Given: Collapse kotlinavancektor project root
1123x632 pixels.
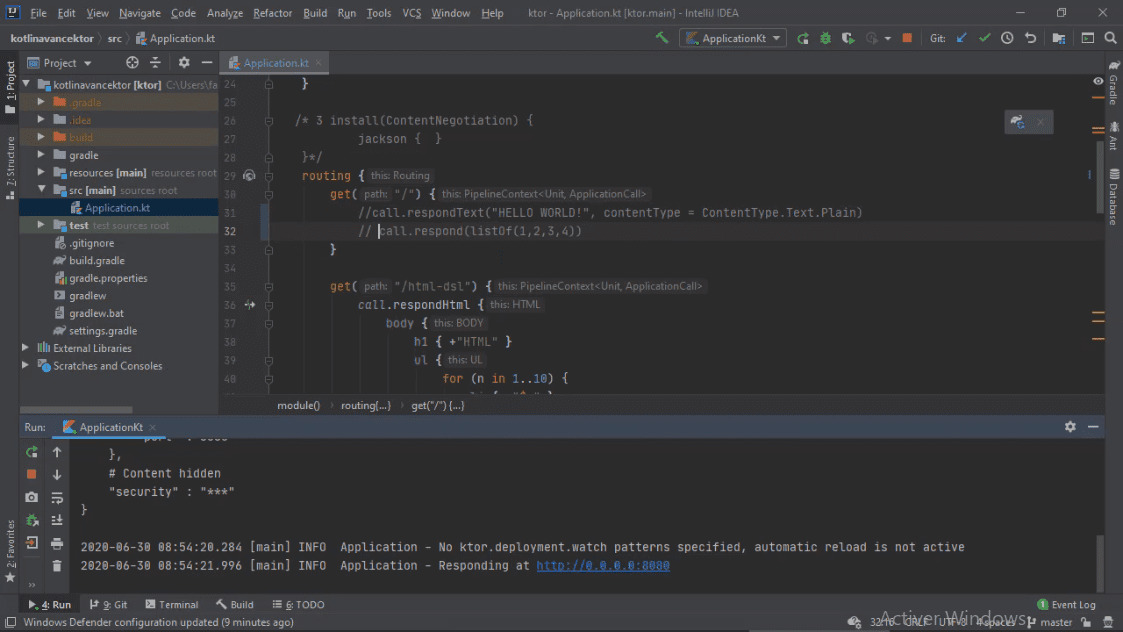Looking at the screenshot, I should [26, 85].
